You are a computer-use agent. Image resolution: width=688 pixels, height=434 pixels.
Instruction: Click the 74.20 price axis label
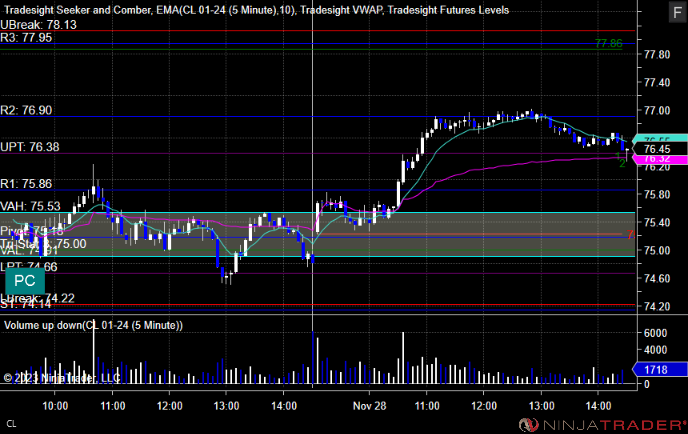[x=657, y=306]
